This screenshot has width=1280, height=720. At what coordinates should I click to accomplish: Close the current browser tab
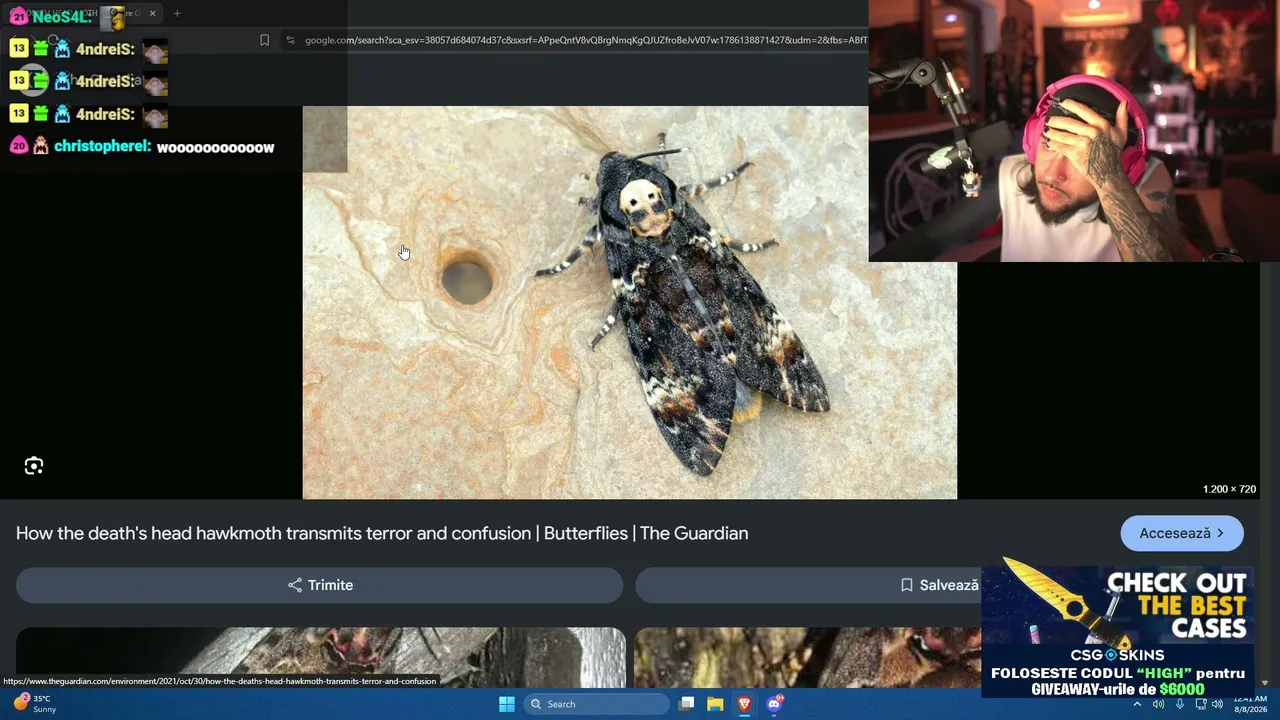click(152, 13)
